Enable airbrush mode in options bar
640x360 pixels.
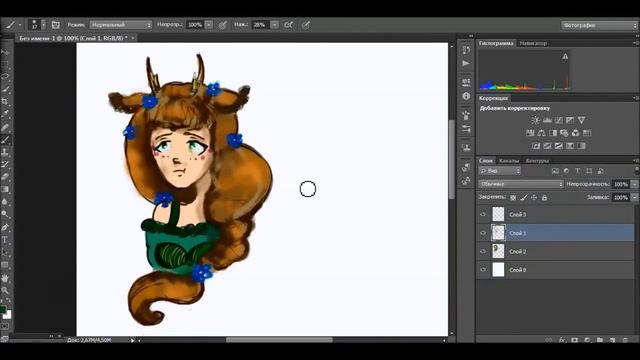(x=288, y=25)
